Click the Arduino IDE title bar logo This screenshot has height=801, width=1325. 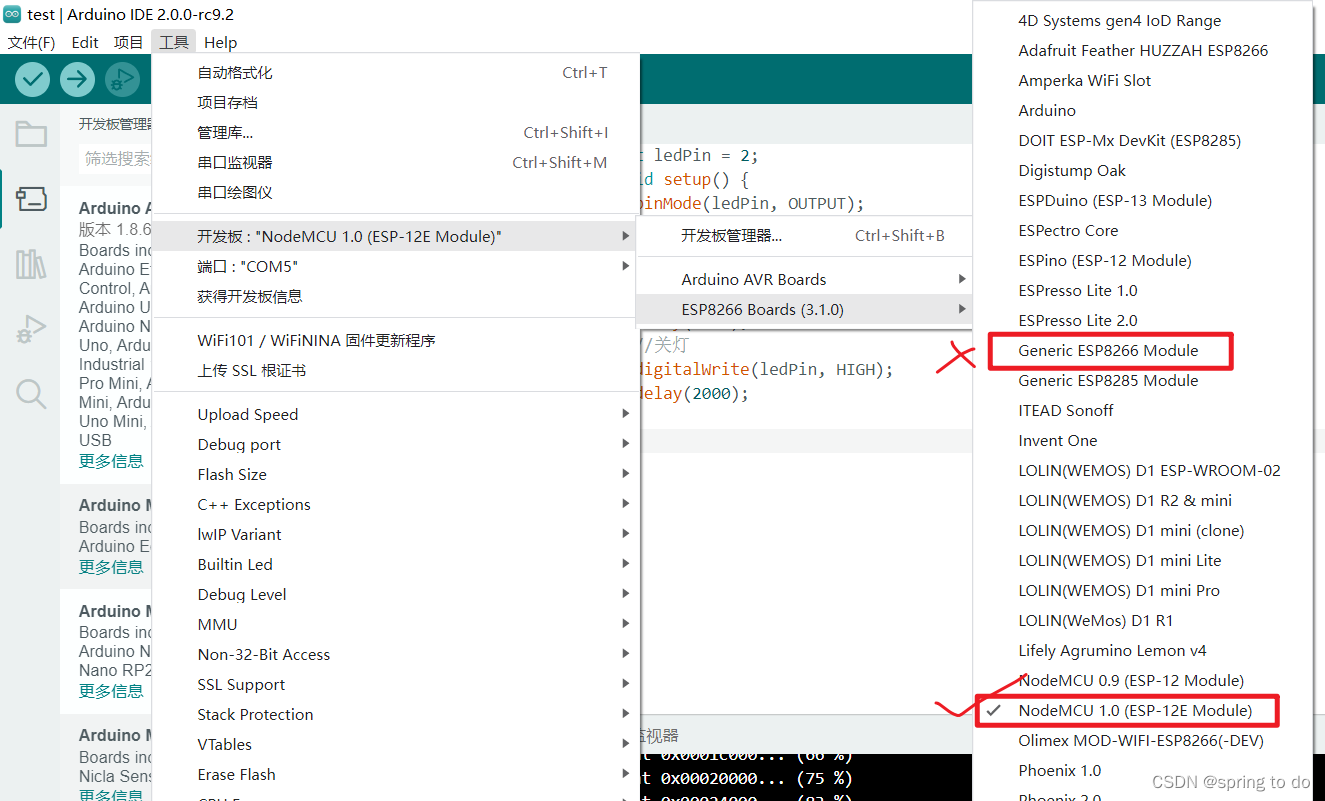pos(12,14)
